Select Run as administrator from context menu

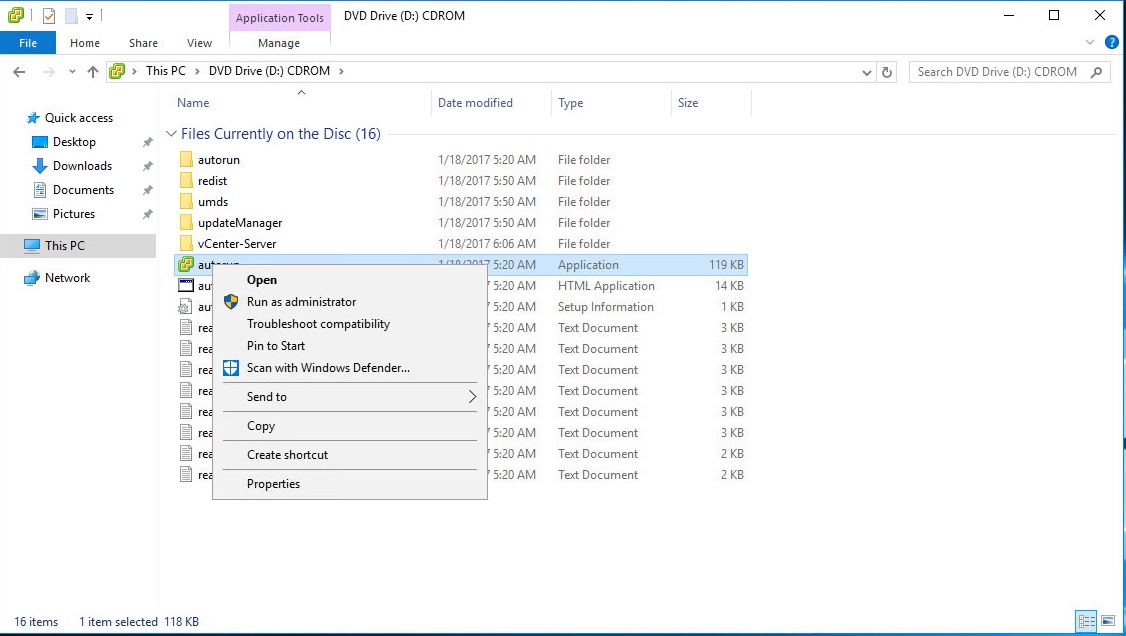[301, 302]
